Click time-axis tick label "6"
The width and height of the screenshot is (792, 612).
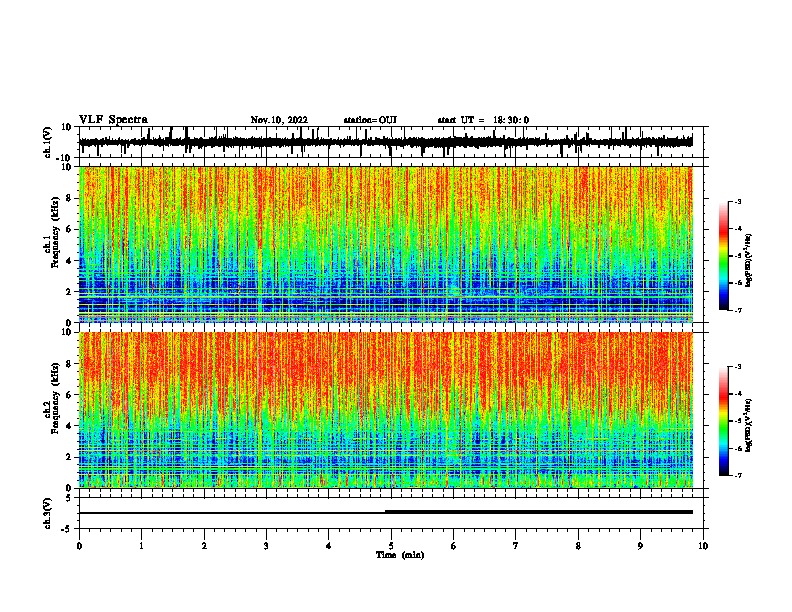454,546
